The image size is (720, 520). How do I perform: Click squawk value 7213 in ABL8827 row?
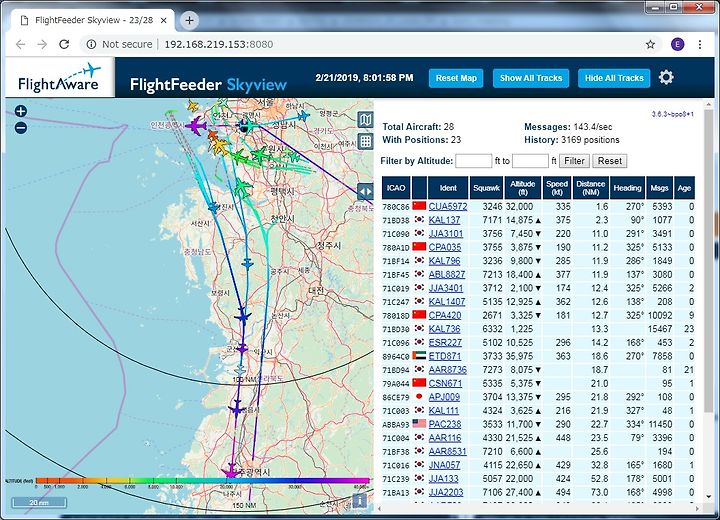pos(492,275)
